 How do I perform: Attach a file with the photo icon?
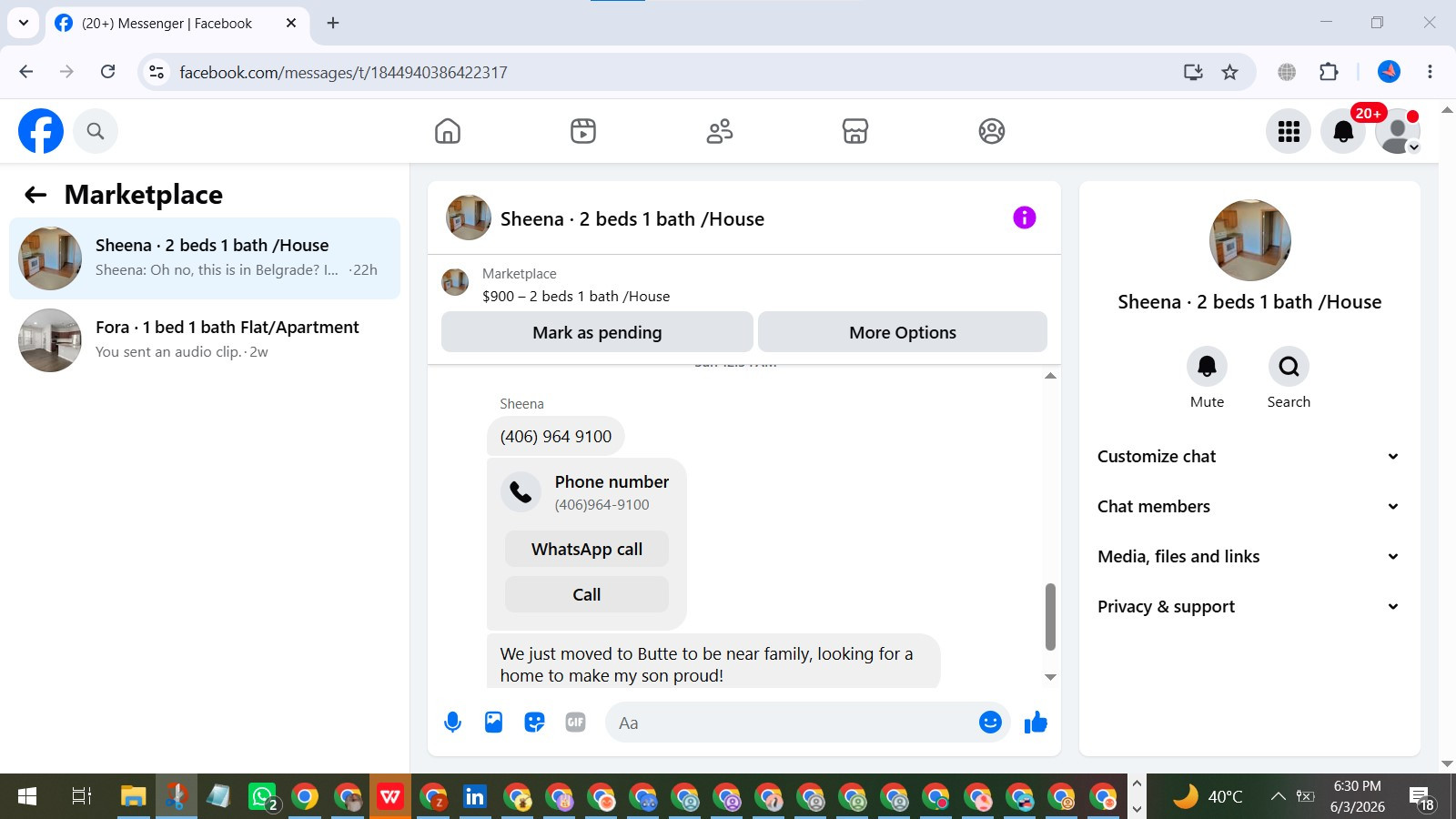click(x=493, y=723)
